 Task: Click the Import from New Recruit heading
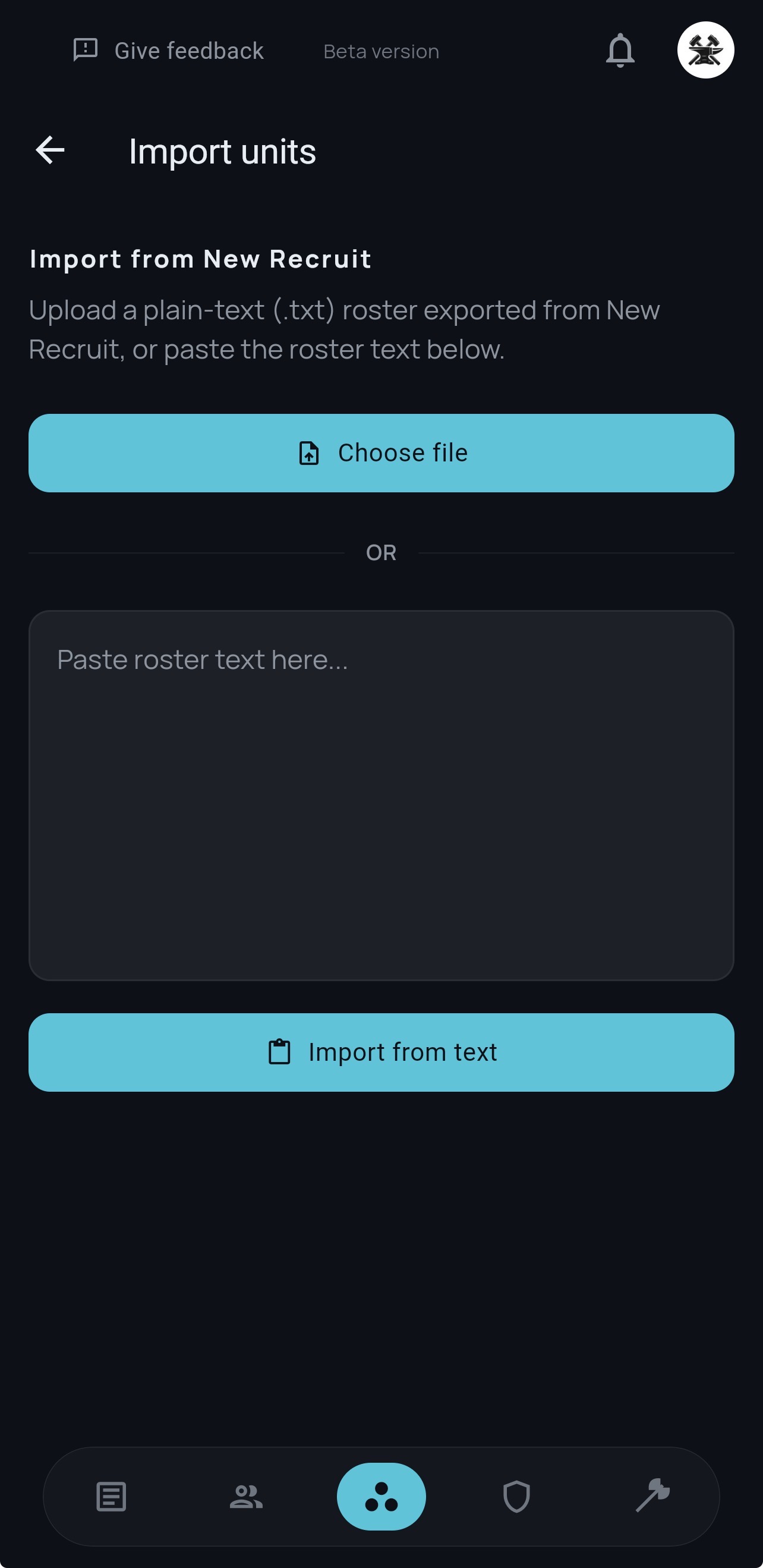(x=200, y=259)
